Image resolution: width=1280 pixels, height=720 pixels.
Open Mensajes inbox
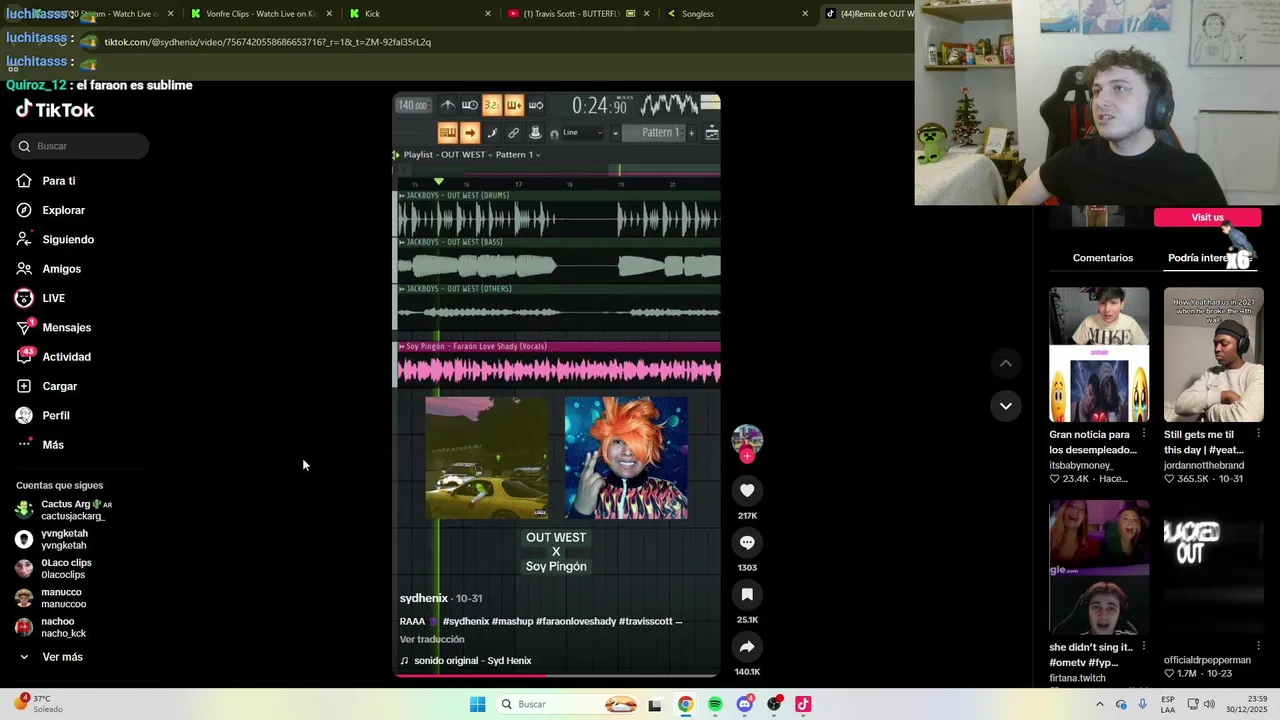(x=54, y=327)
